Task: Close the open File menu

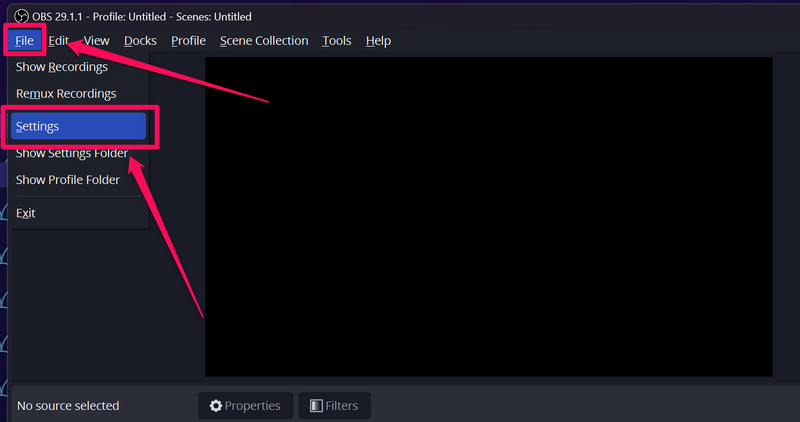Action: point(24,41)
